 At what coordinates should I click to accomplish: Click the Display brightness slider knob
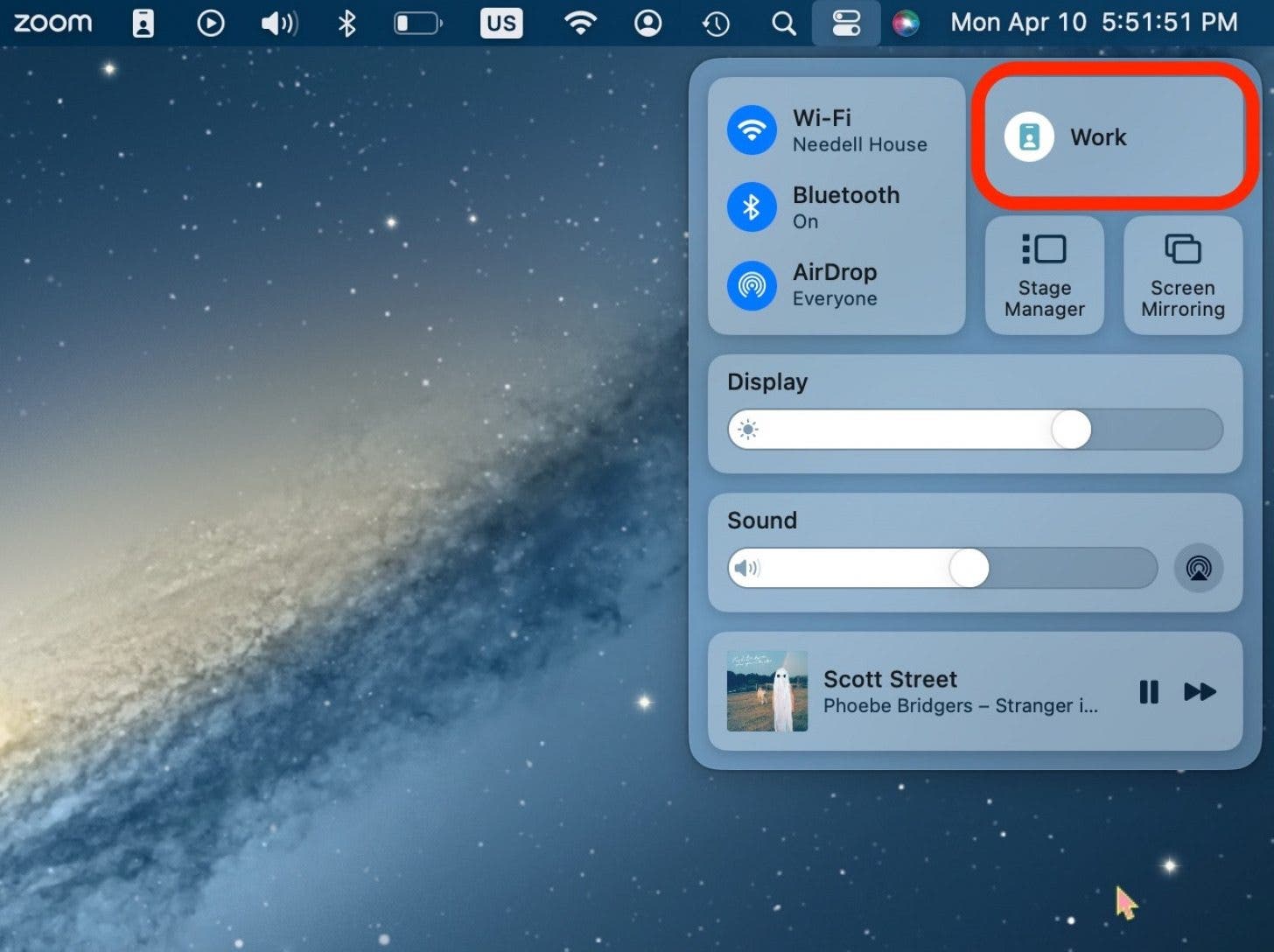(x=1071, y=430)
